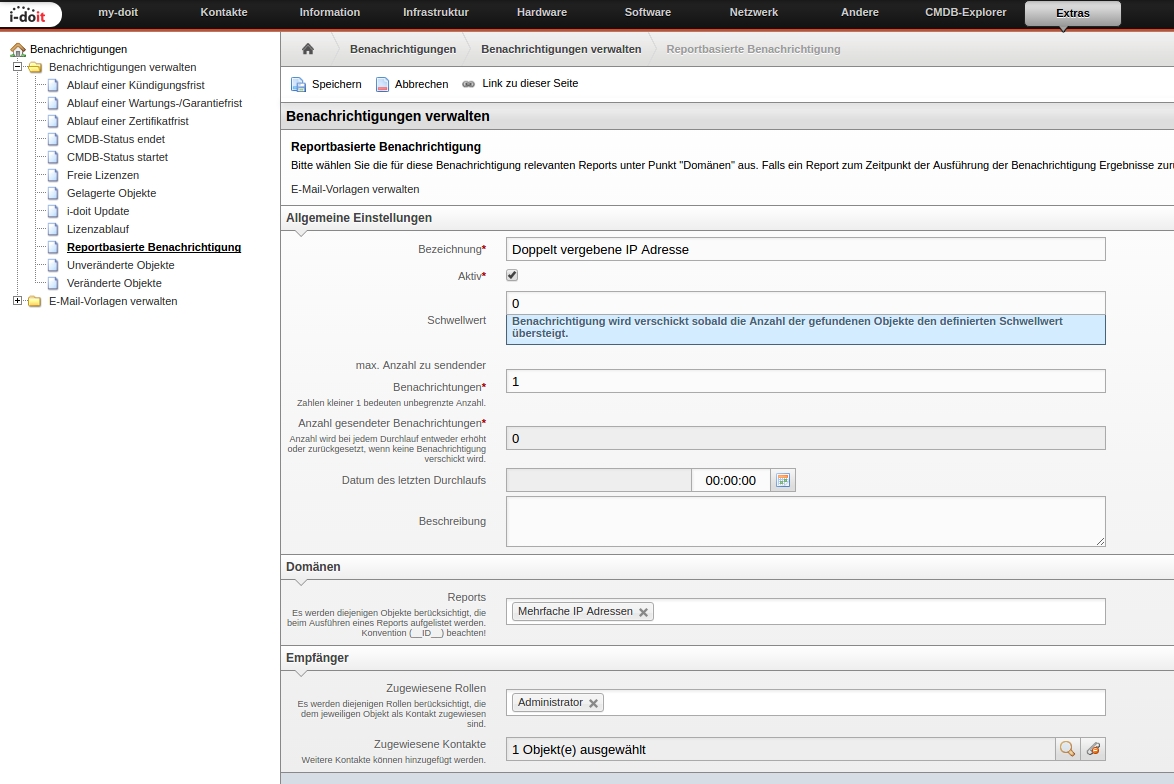Click the Bezeichnung input field
The width and height of the screenshot is (1174, 784).
click(x=806, y=249)
